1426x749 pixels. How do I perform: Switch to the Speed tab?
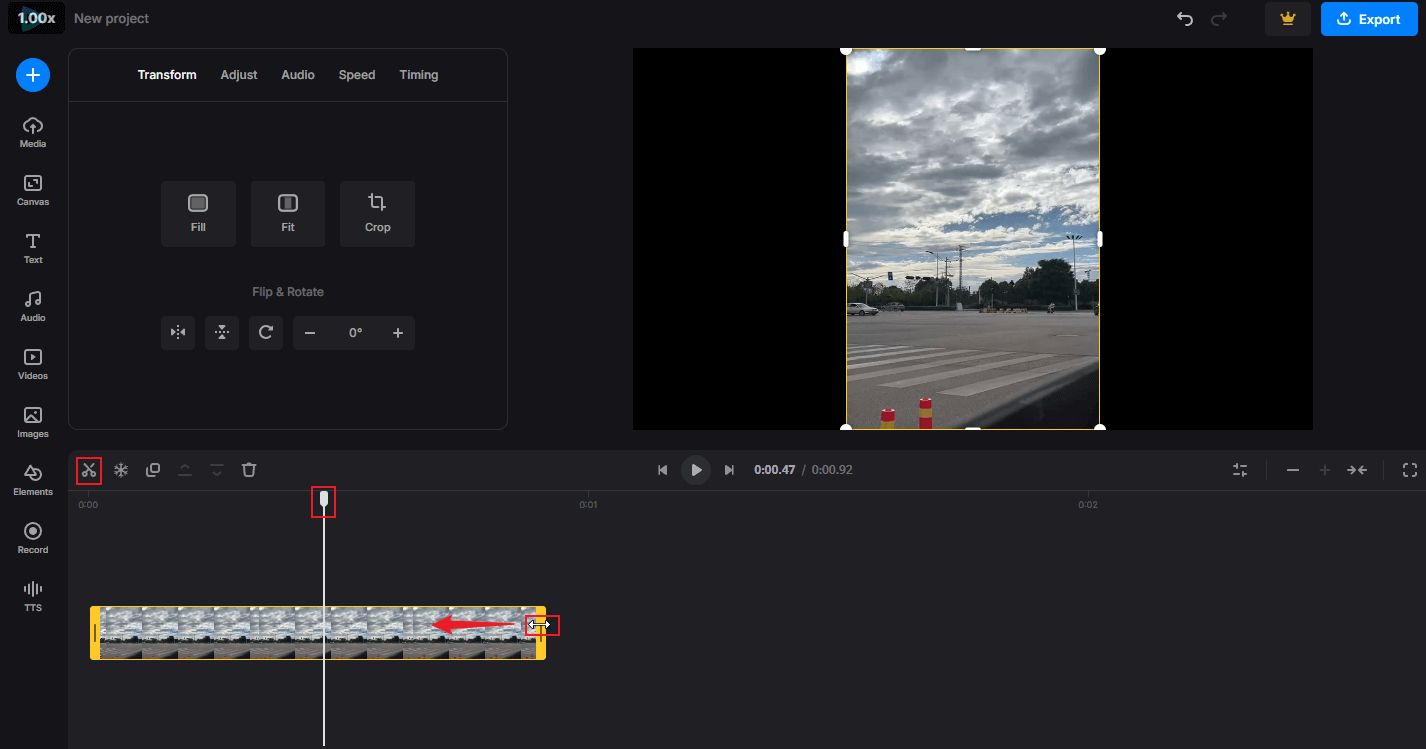(356, 74)
